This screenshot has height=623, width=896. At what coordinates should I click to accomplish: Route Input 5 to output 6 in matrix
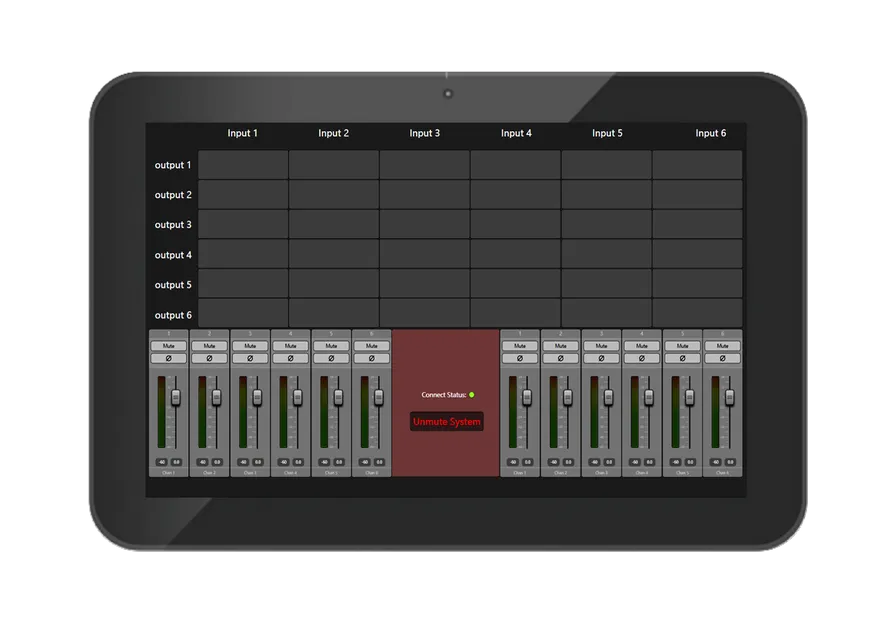[606, 313]
